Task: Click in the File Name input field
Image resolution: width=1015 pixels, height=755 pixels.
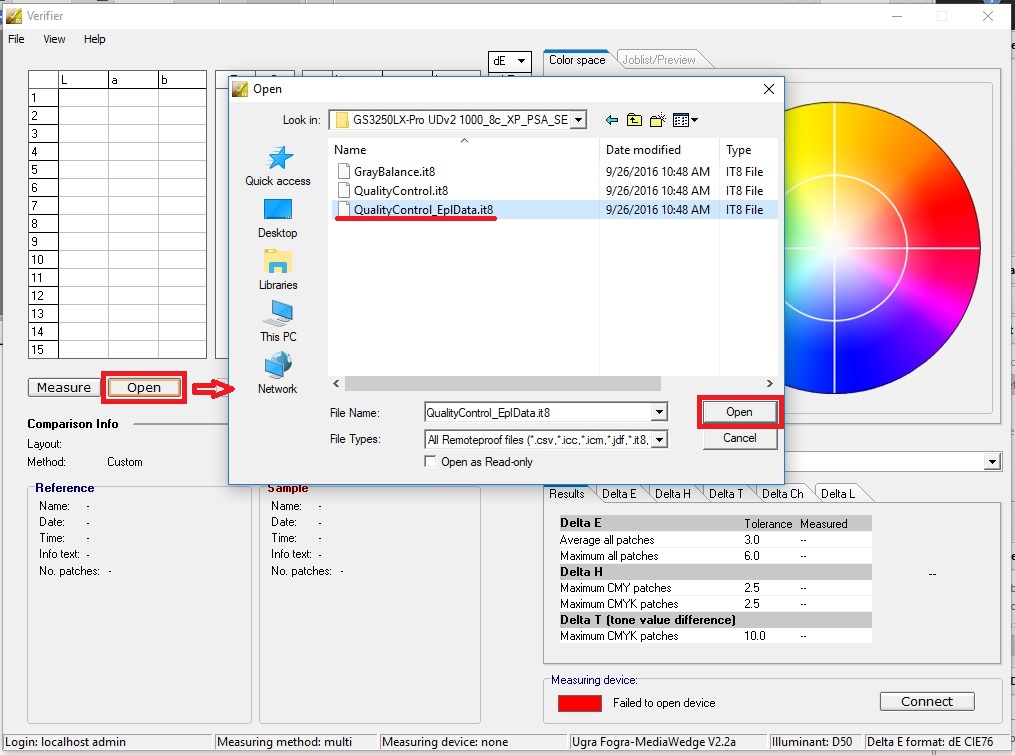Action: click(x=538, y=412)
